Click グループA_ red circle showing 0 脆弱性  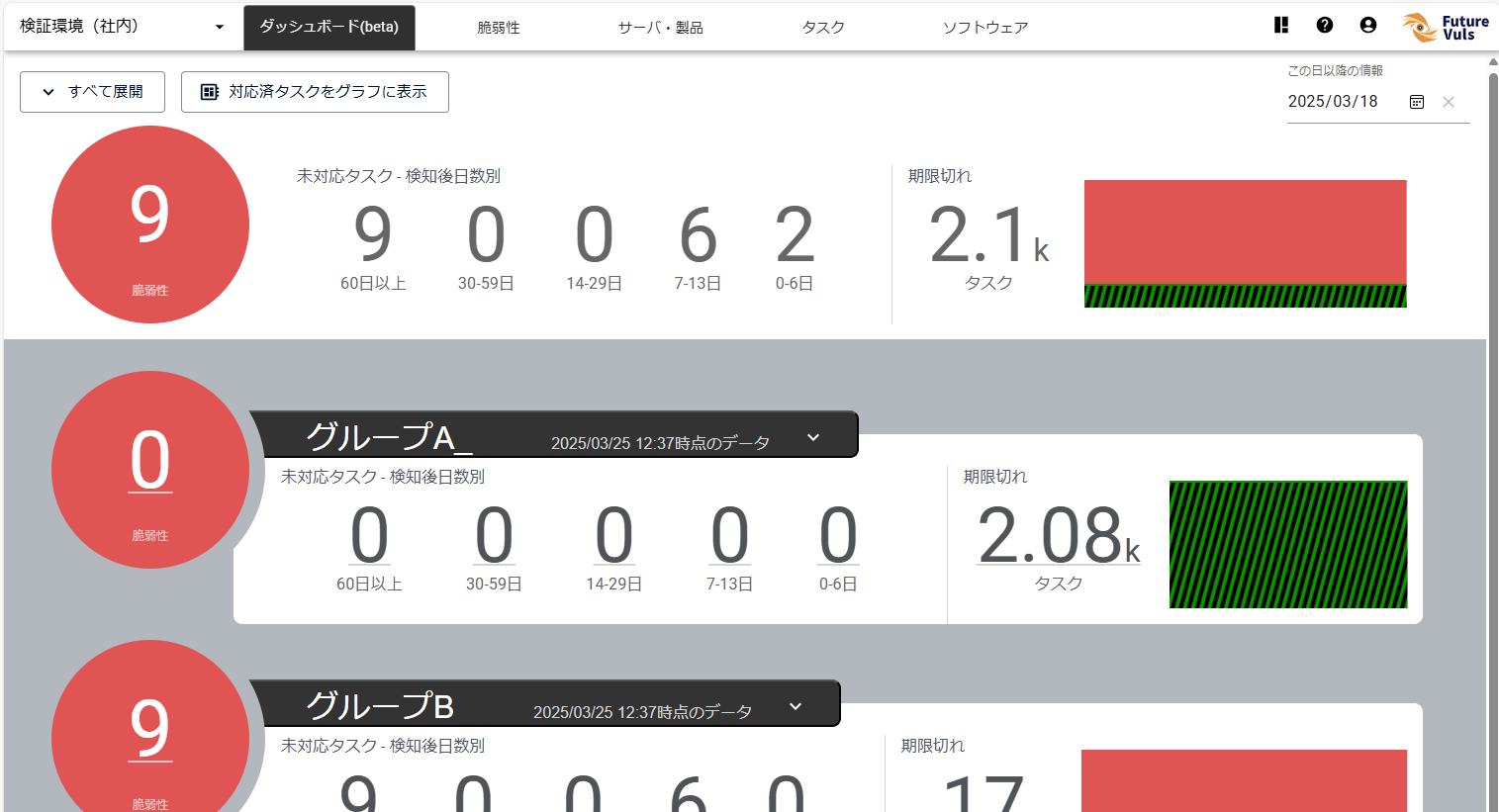pos(150,470)
